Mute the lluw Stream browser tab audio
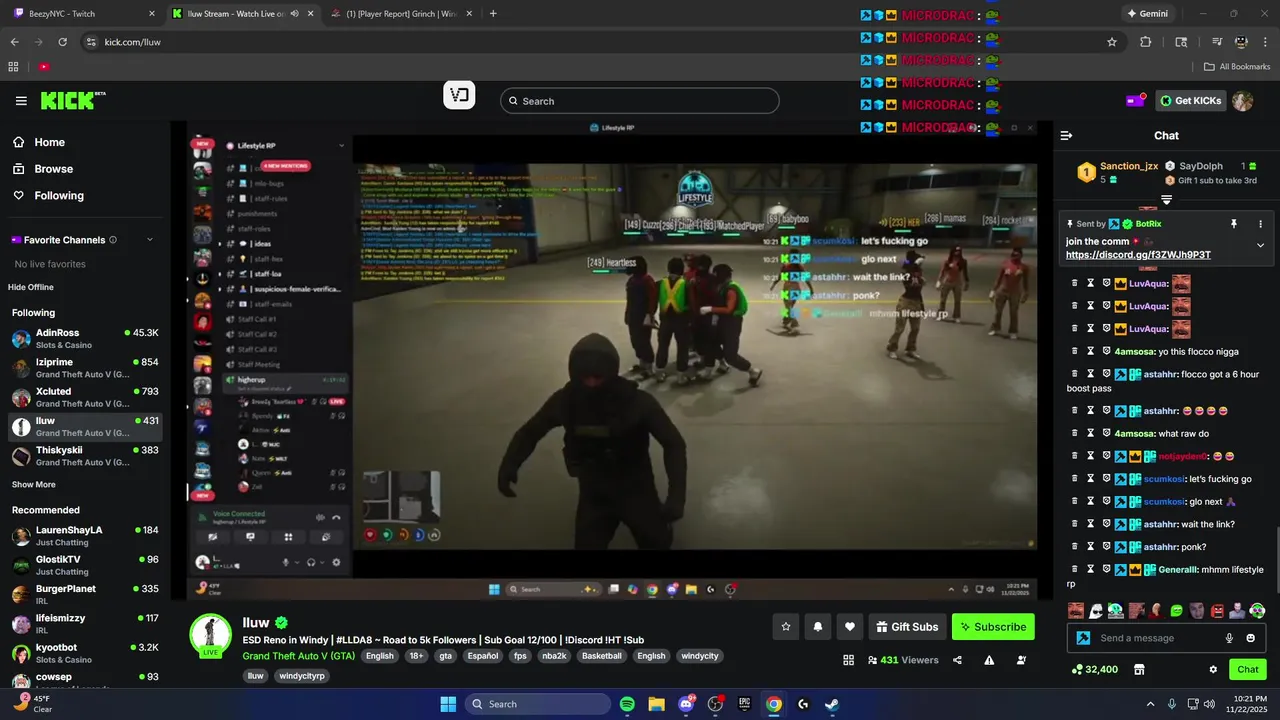The height and width of the screenshot is (720, 1280). pos(294,14)
